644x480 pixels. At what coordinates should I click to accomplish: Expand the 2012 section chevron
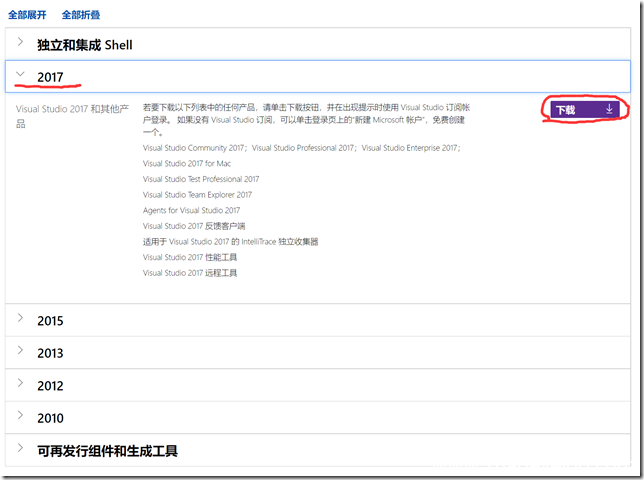(21, 385)
